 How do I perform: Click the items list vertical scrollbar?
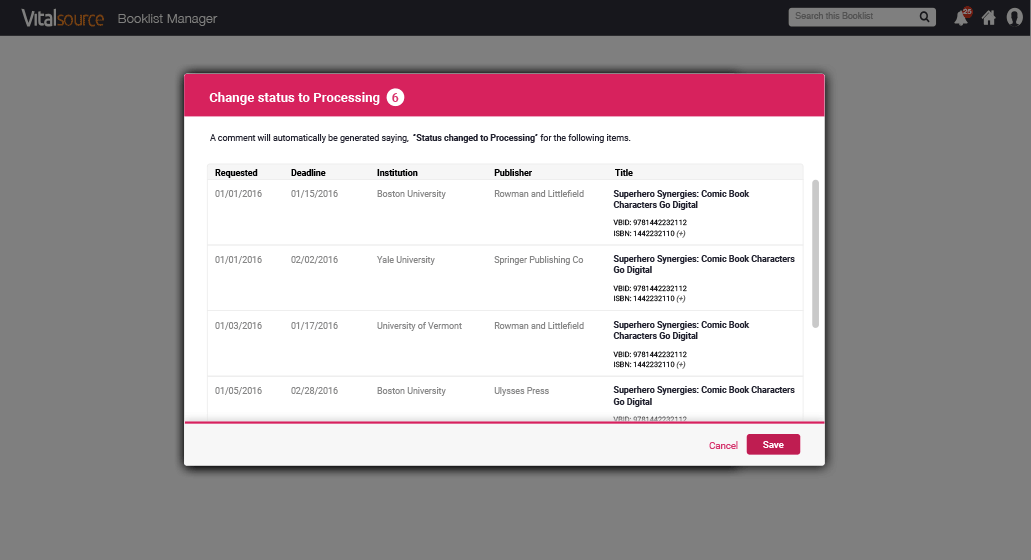(x=815, y=254)
